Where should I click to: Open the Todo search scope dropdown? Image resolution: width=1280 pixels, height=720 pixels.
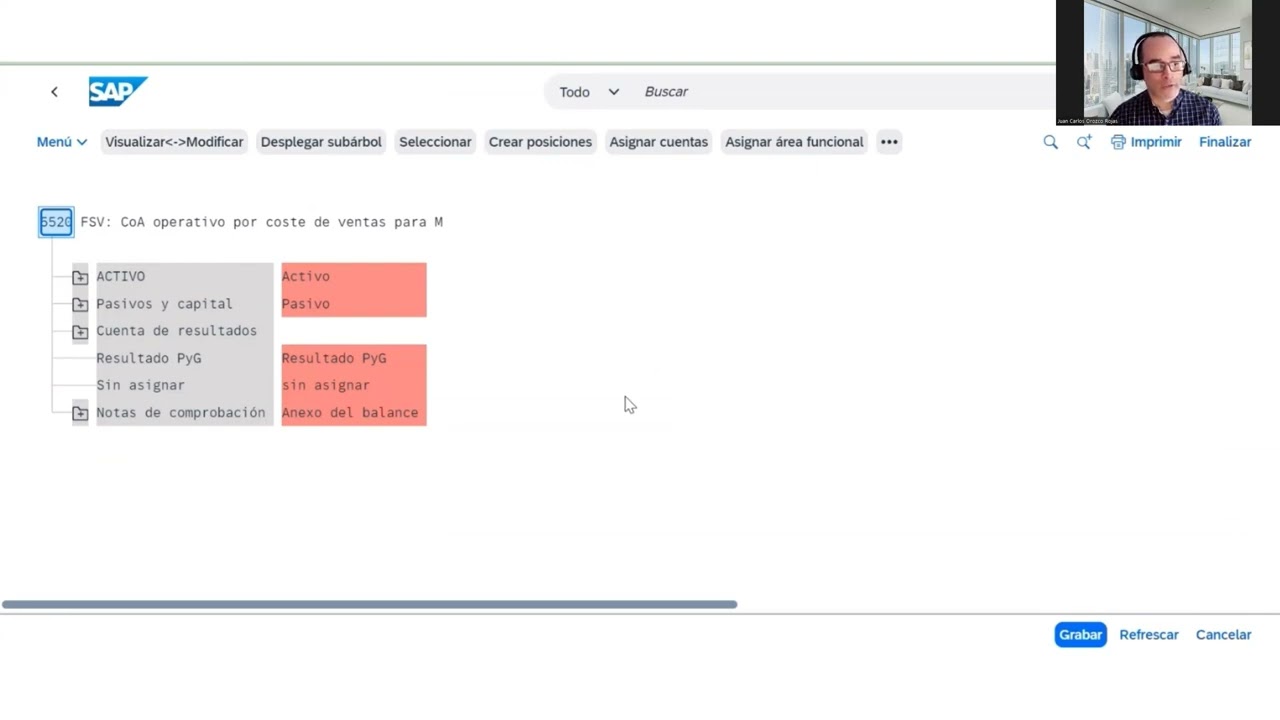click(589, 92)
